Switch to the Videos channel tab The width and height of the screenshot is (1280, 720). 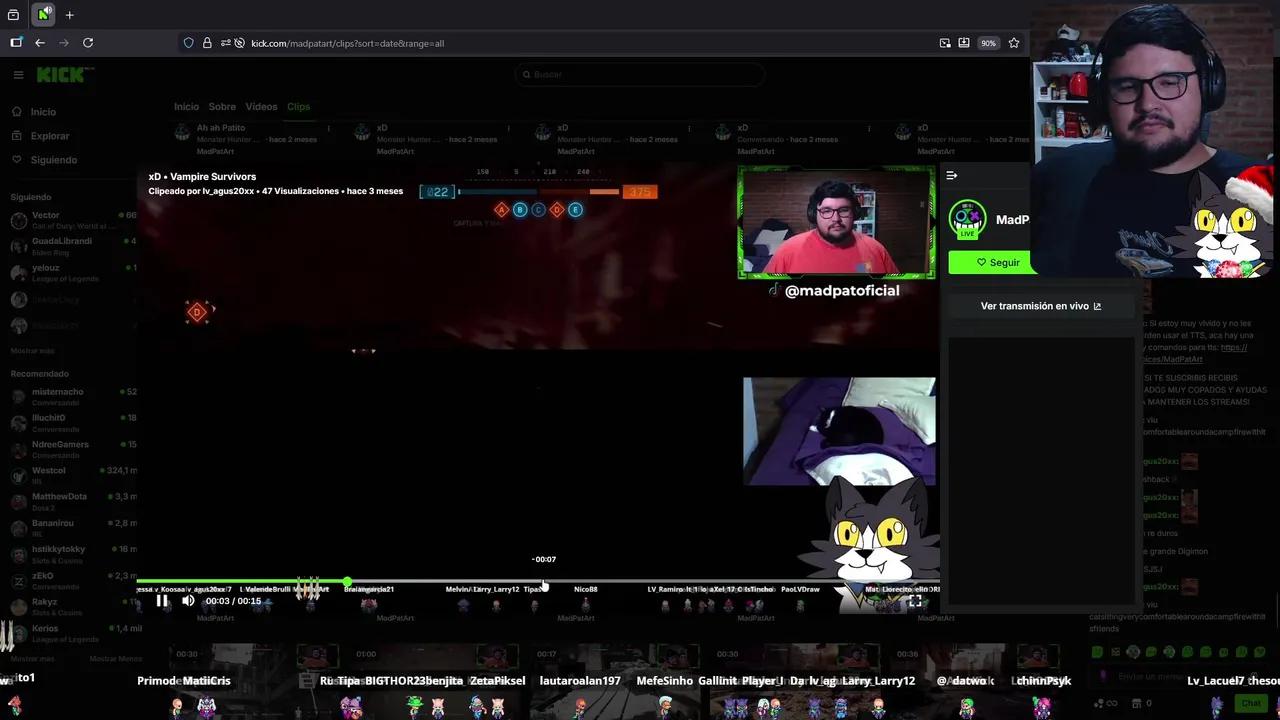click(261, 106)
